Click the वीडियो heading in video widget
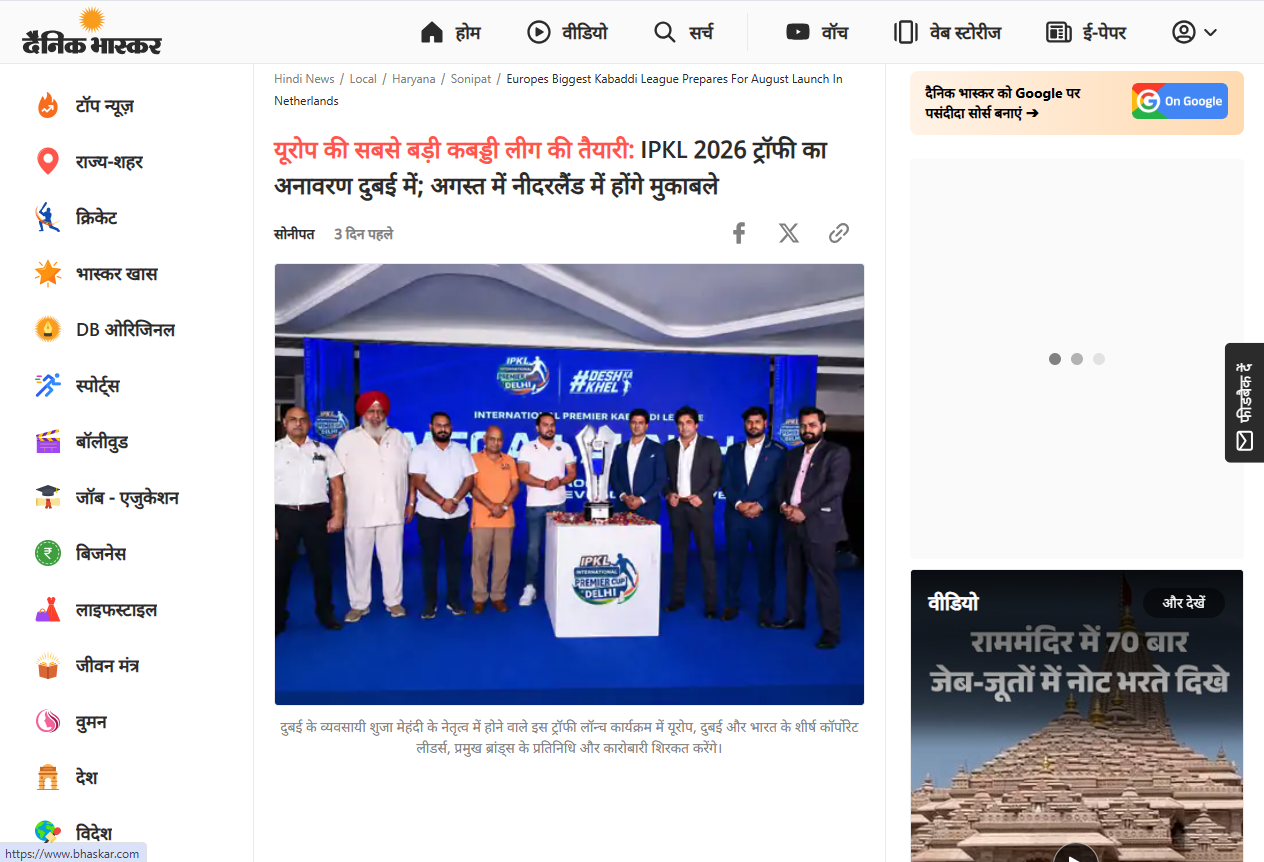Viewport: 1264px width, 862px height. pyautogui.click(x=953, y=602)
